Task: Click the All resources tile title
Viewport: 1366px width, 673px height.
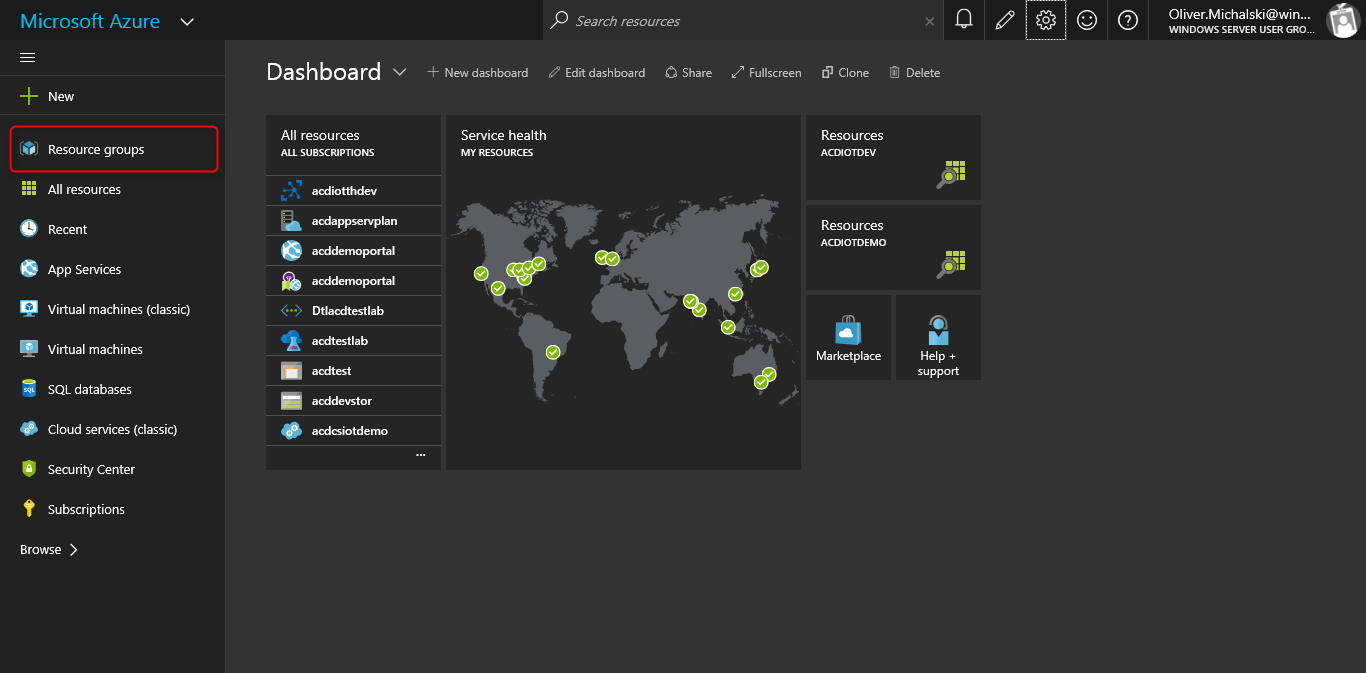Action: (320, 135)
